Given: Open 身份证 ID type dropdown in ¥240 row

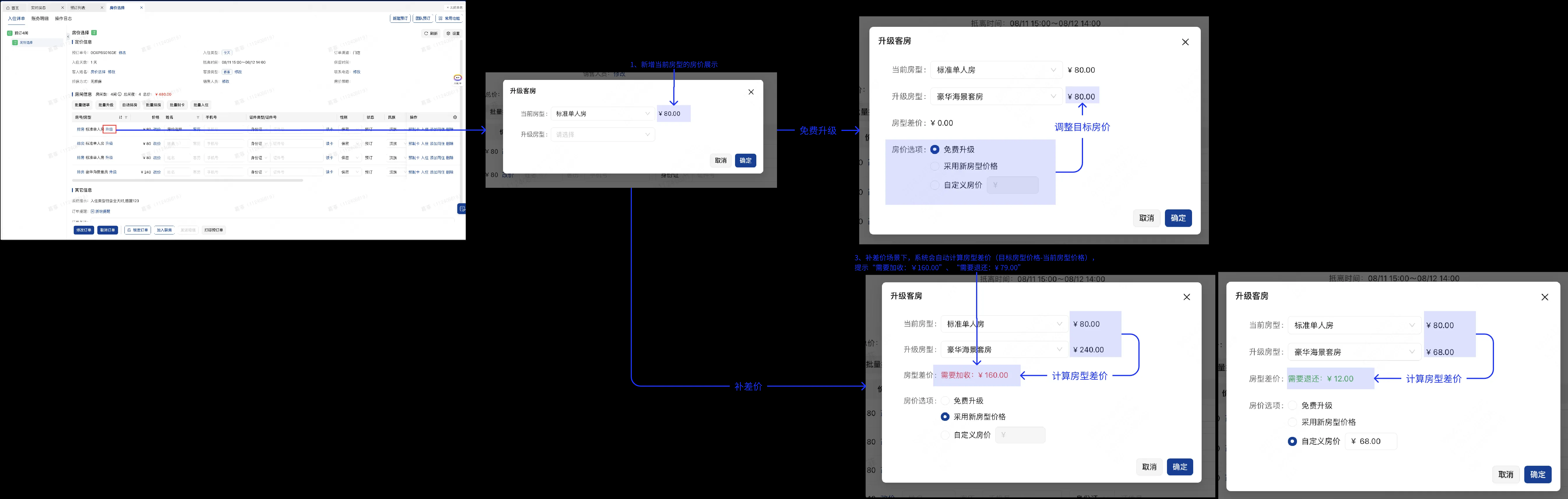Looking at the screenshot, I should 259,172.
